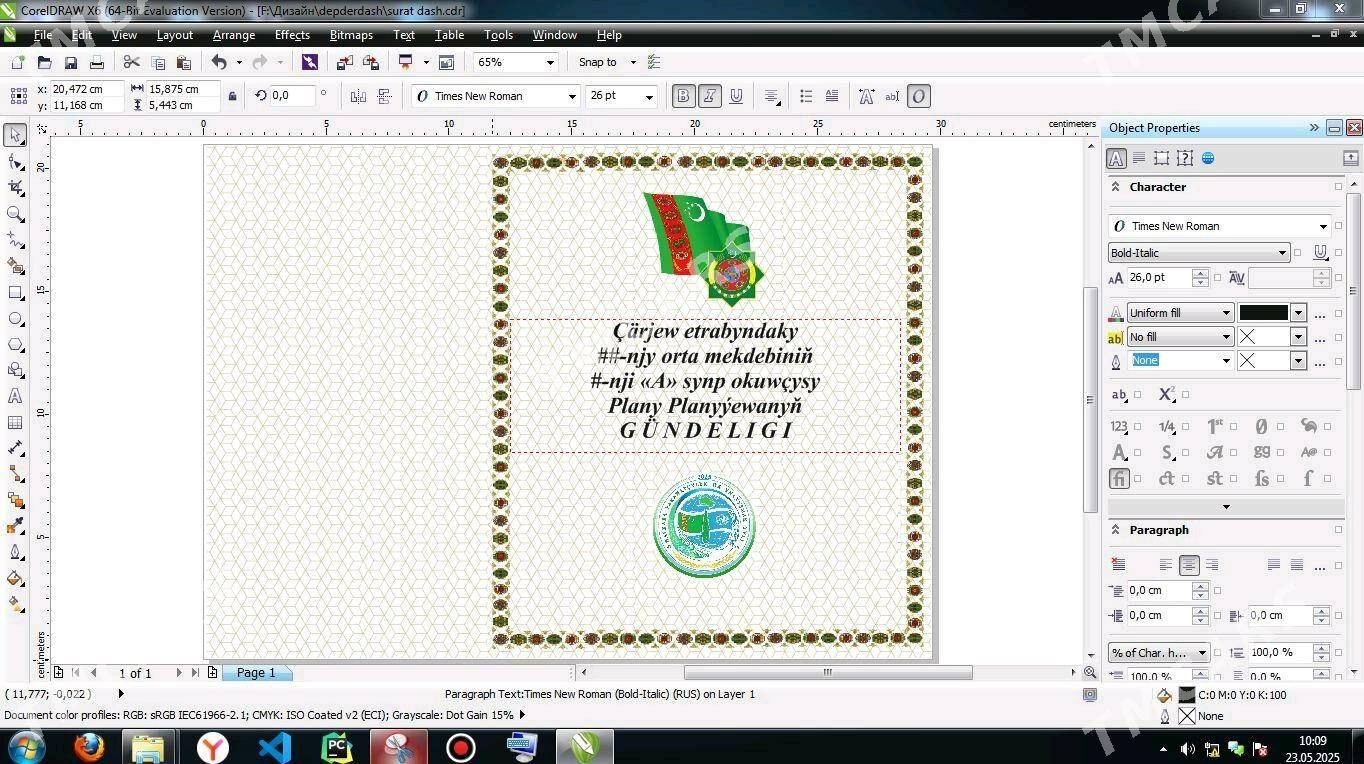Toggle the Underline button in property bar
This screenshot has height=764, width=1364.
tap(736, 96)
